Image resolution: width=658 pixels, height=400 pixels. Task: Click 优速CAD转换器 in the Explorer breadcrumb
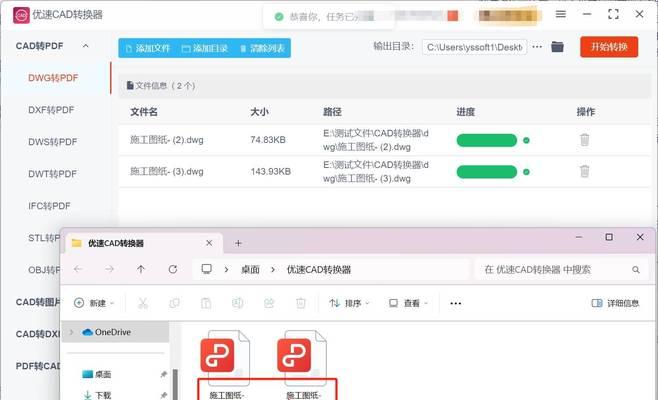click(x=319, y=269)
